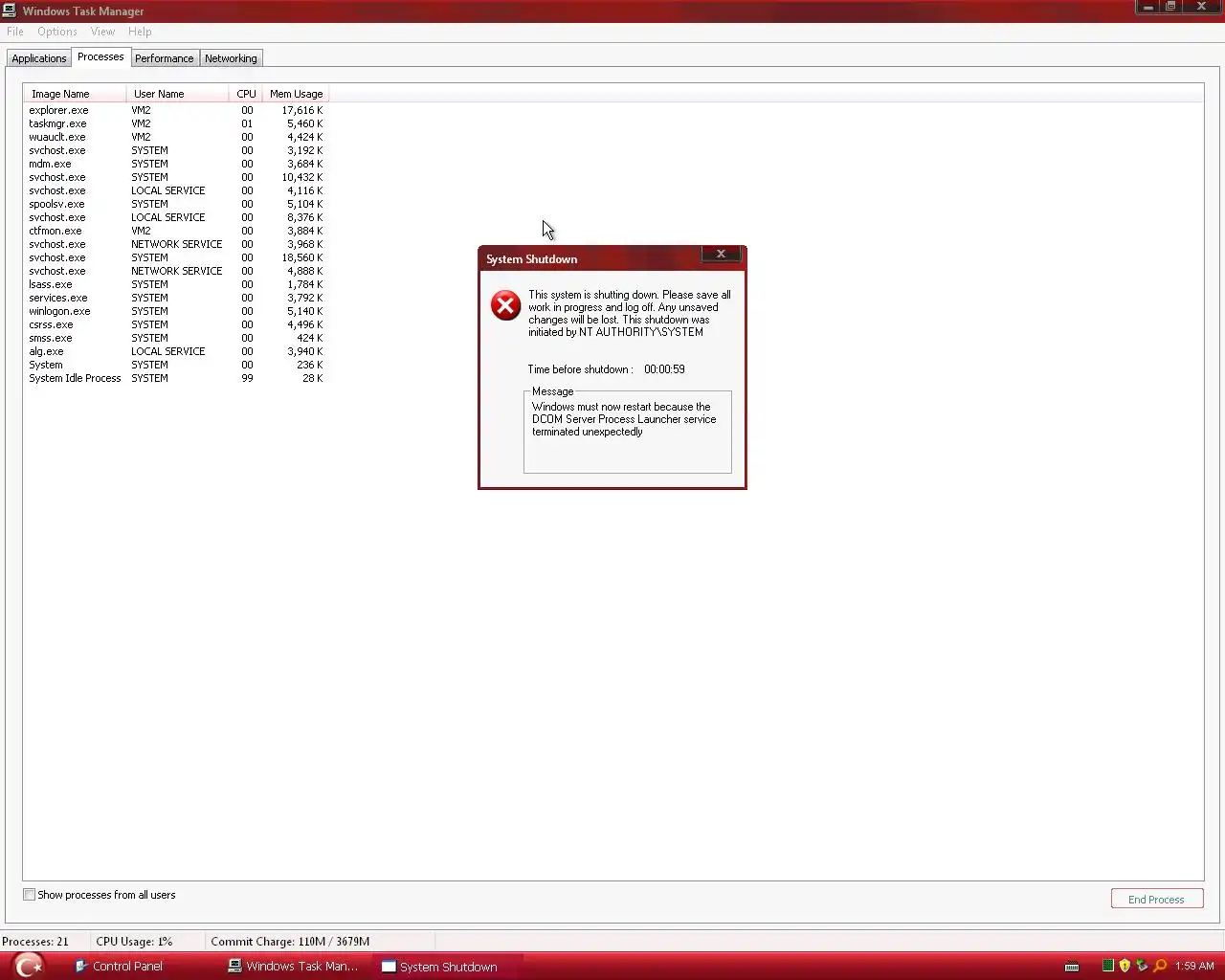
Task: Click the Message box text in shutdown dialog
Action: click(x=624, y=419)
